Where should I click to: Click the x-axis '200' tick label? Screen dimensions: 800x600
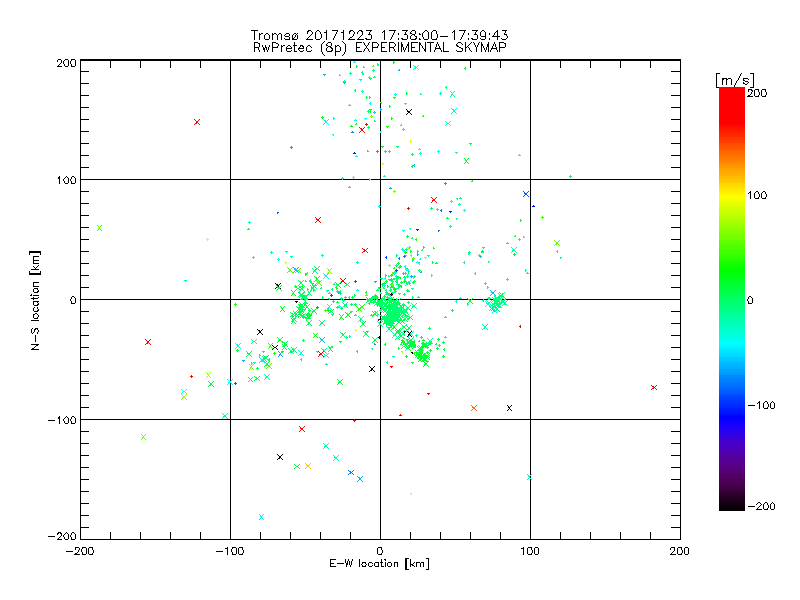pyautogui.click(x=680, y=551)
